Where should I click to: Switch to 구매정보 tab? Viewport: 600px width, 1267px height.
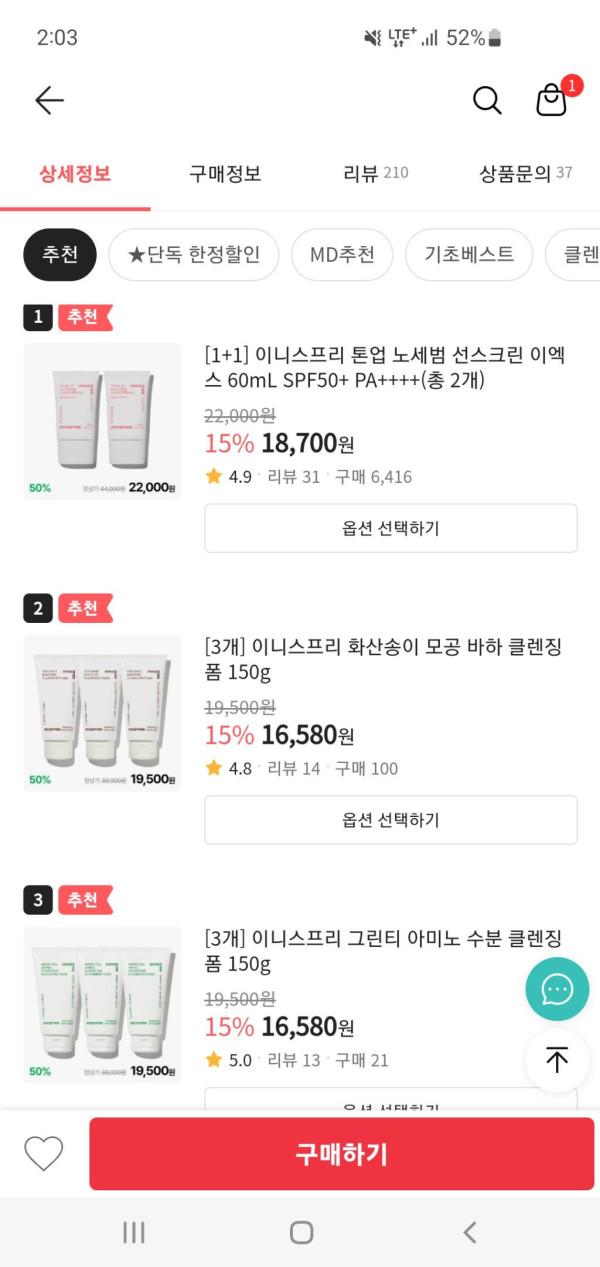225,173
